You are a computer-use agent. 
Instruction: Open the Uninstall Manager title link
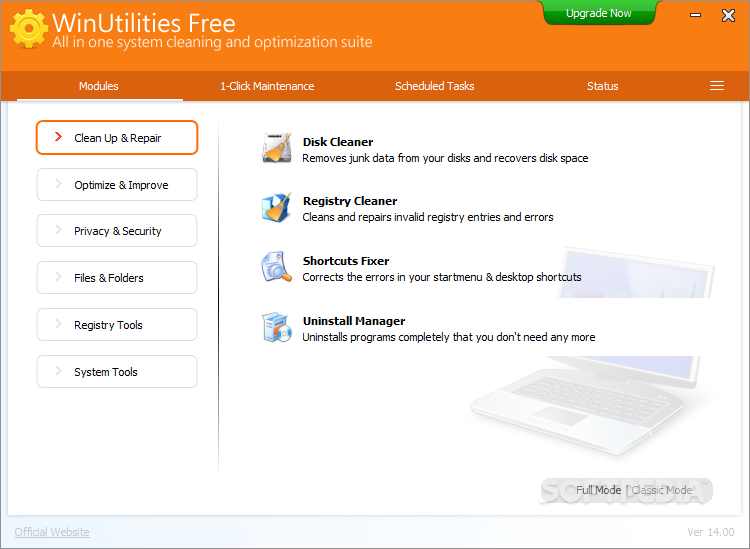[x=354, y=321]
